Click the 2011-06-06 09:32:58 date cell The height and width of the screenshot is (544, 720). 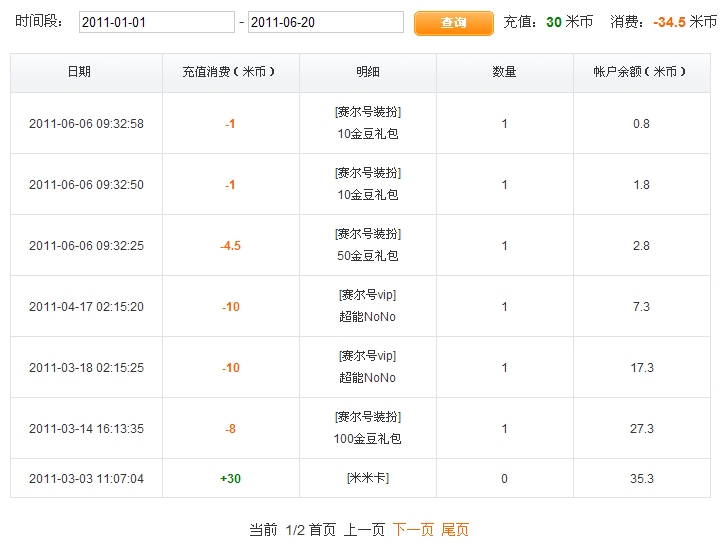[x=86, y=123]
